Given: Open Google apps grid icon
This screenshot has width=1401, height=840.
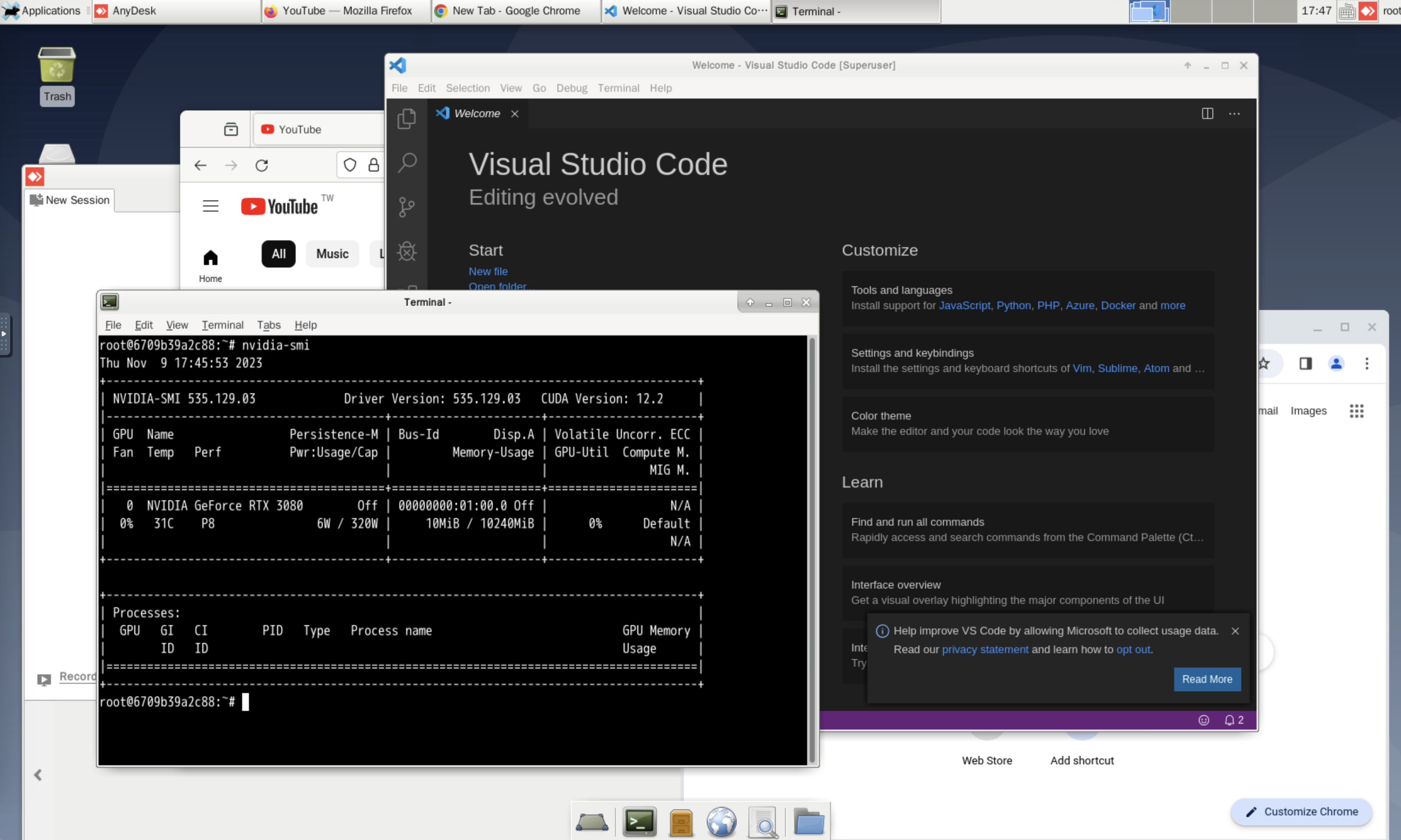Looking at the screenshot, I should point(1356,411).
